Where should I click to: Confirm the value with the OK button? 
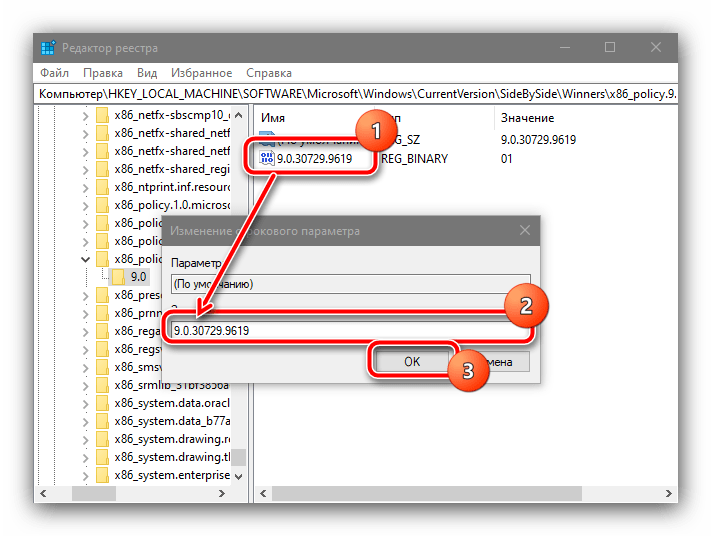(x=412, y=361)
